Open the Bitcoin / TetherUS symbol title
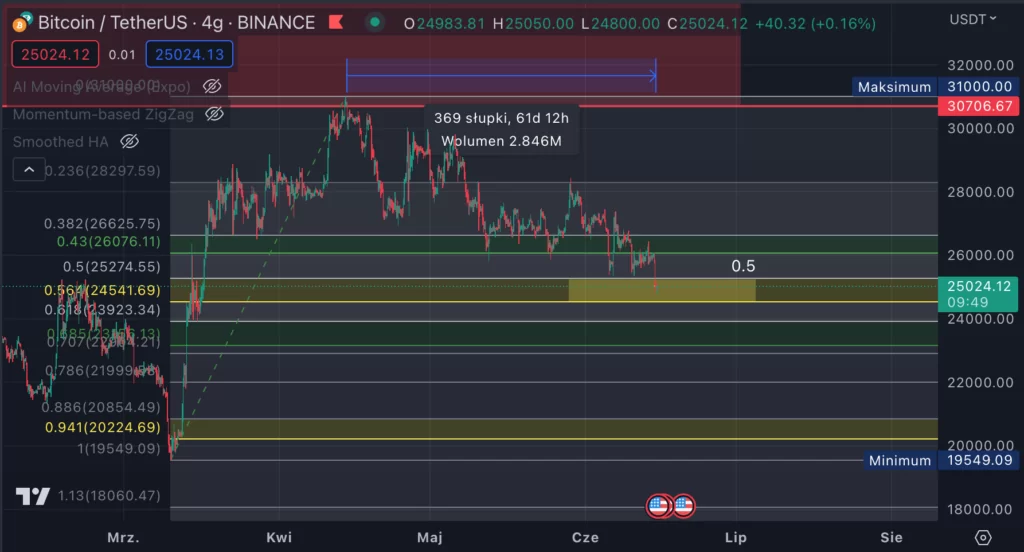The image size is (1024, 552). pyautogui.click(x=175, y=22)
